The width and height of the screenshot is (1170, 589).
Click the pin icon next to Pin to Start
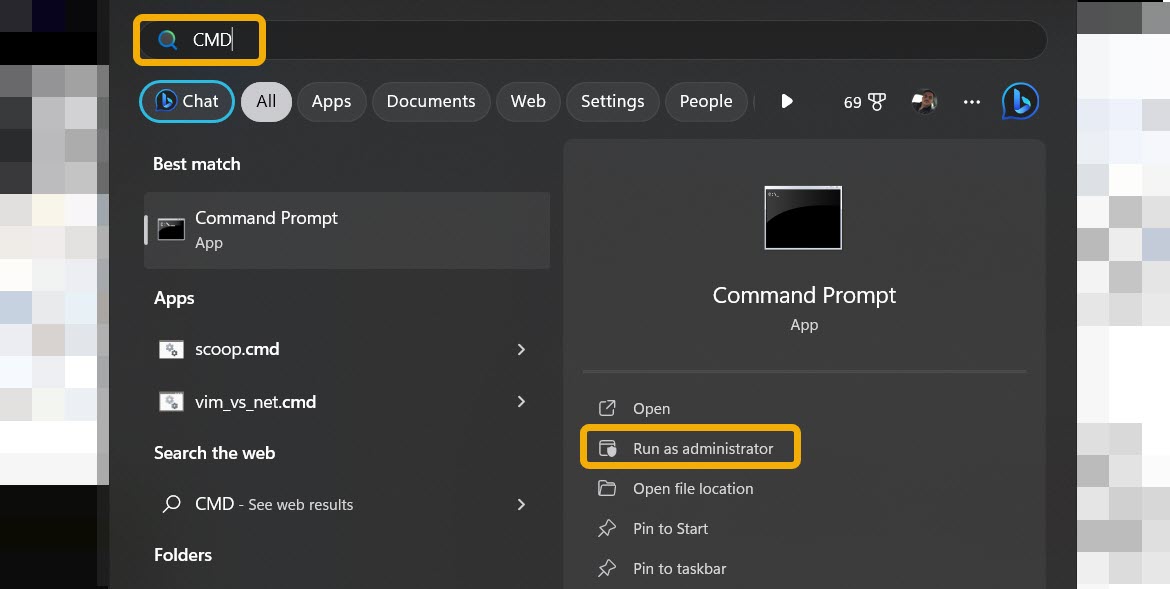[x=607, y=528]
